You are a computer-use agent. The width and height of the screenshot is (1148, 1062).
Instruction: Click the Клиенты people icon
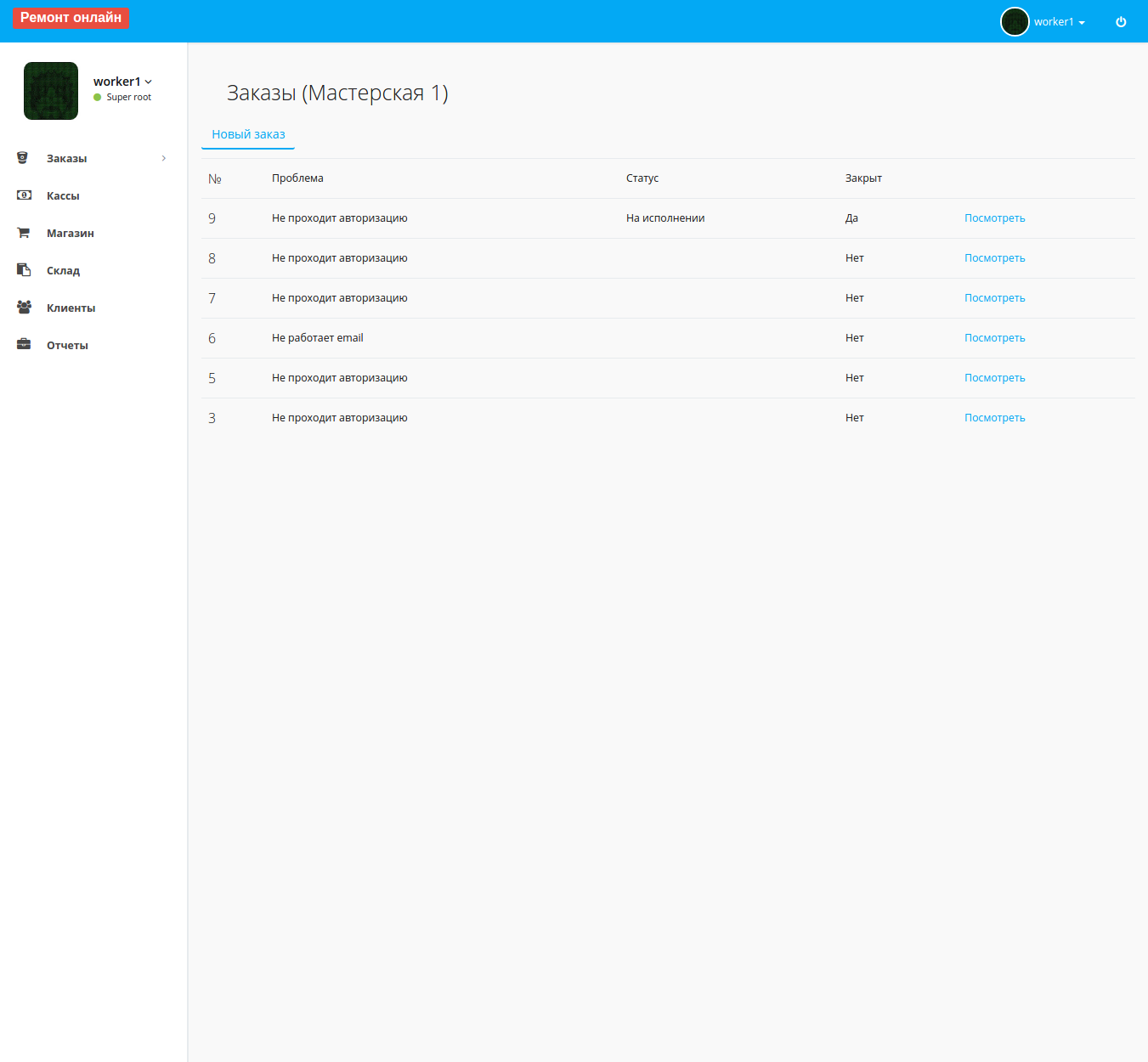[x=24, y=308]
